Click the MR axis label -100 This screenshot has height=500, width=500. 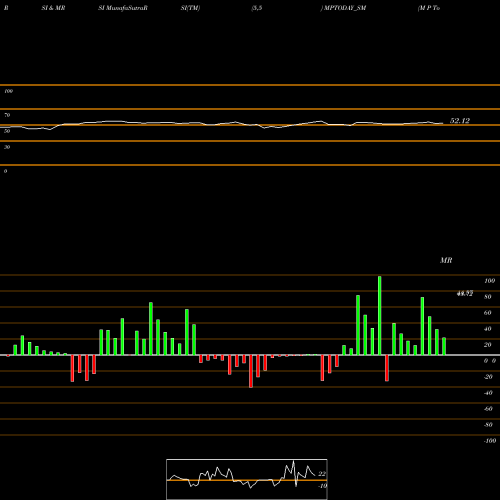[x=490, y=441]
